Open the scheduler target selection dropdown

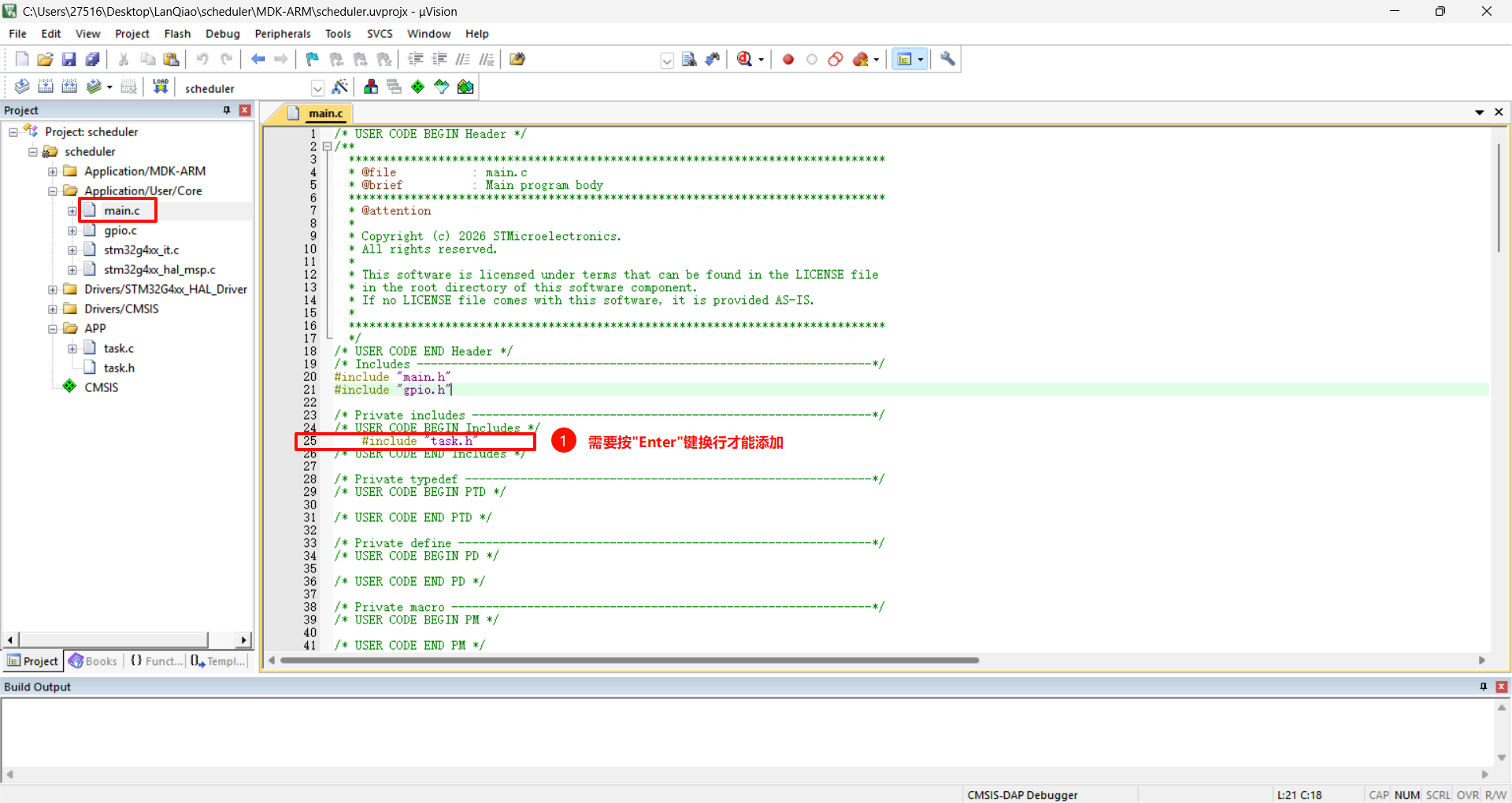[x=317, y=88]
